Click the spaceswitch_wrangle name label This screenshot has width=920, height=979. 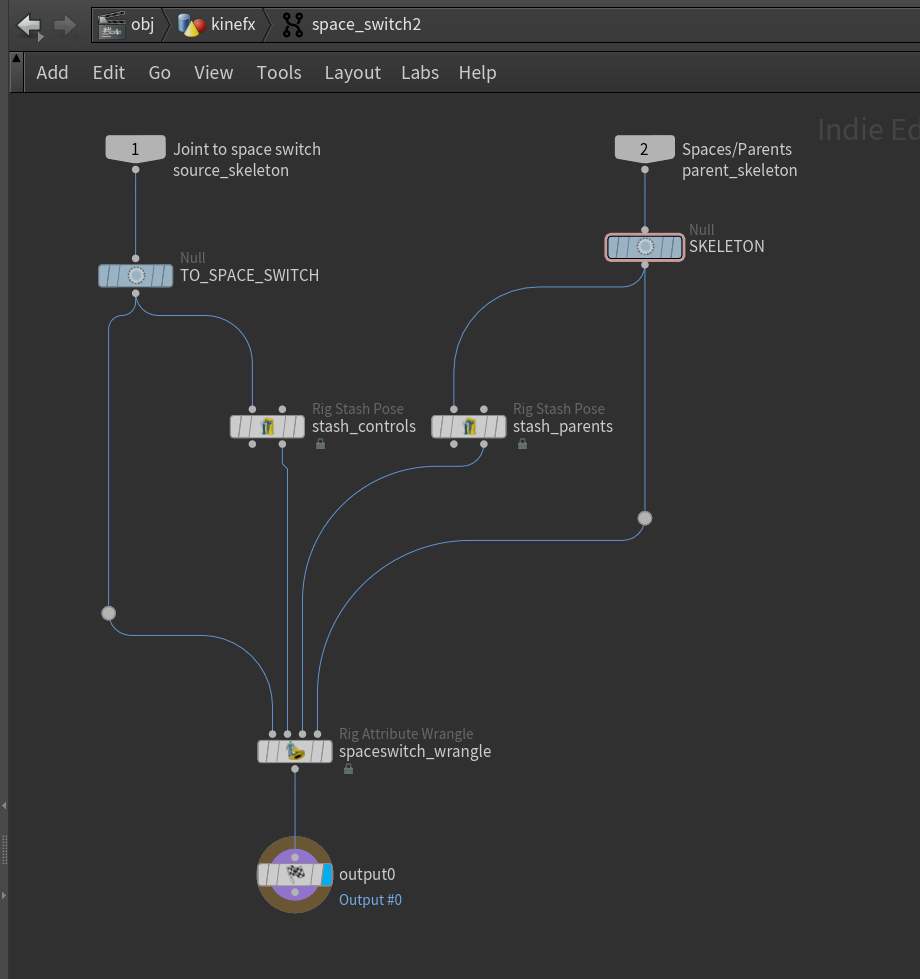415,751
